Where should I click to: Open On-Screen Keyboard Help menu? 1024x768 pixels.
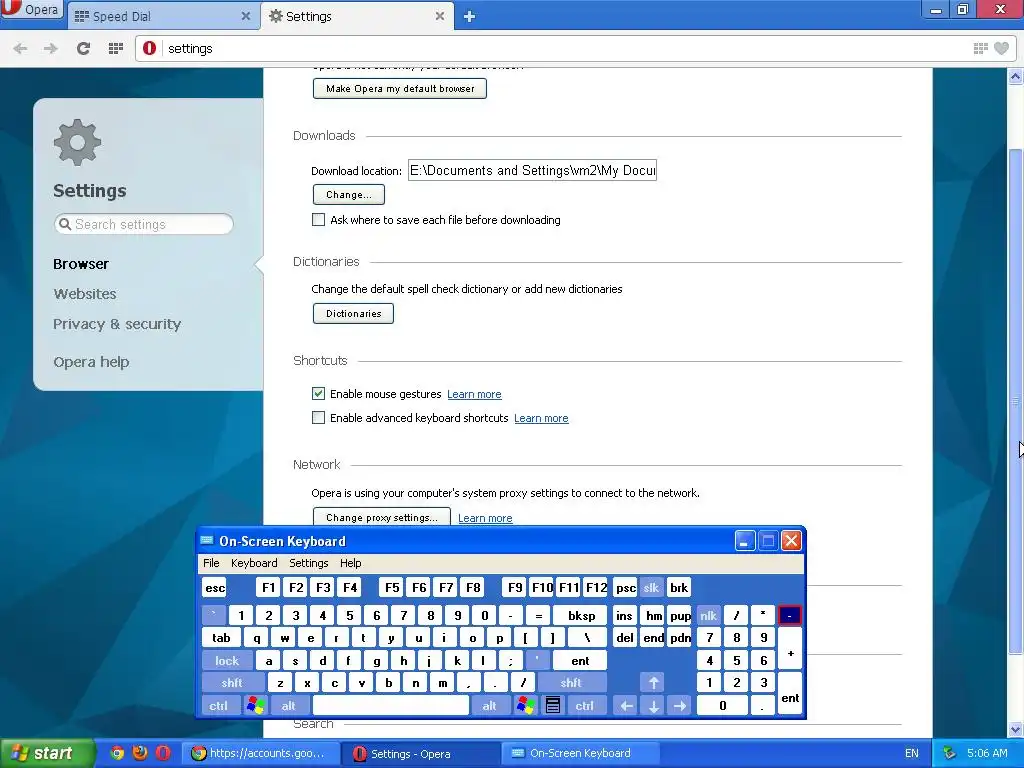pyautogui.click(x=351, y=563)
